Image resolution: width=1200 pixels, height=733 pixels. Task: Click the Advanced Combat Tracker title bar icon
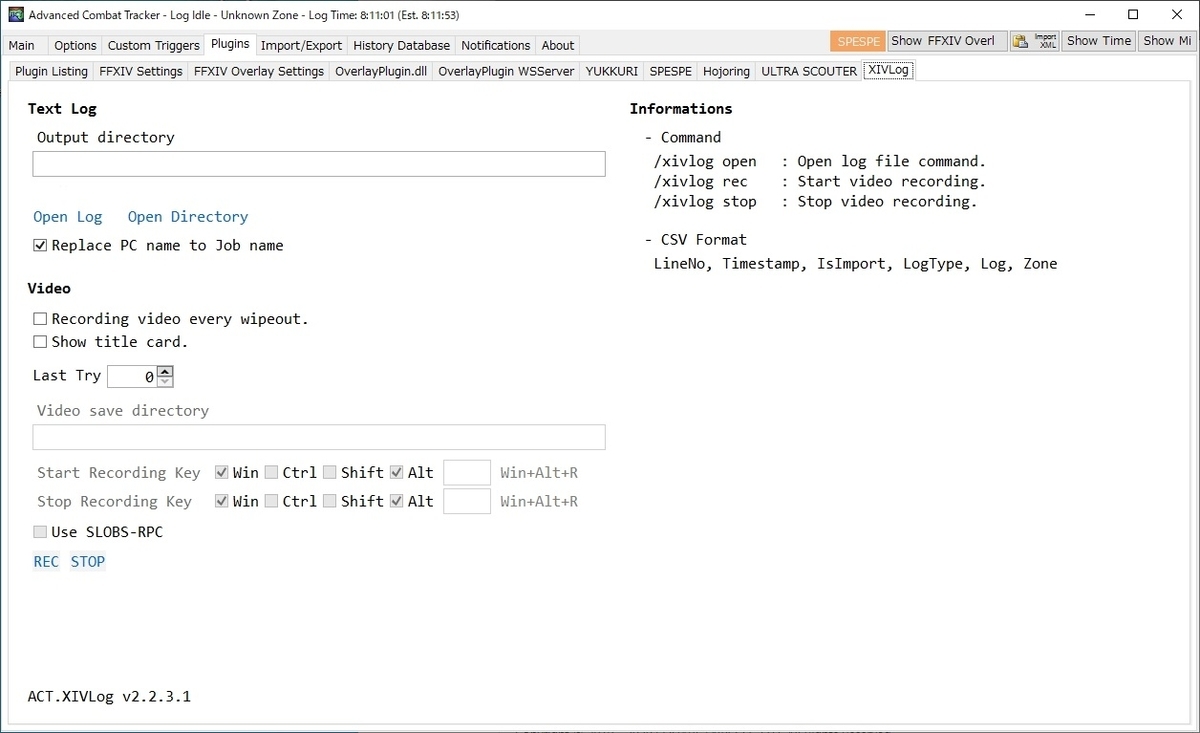click(x=15, y=15)
